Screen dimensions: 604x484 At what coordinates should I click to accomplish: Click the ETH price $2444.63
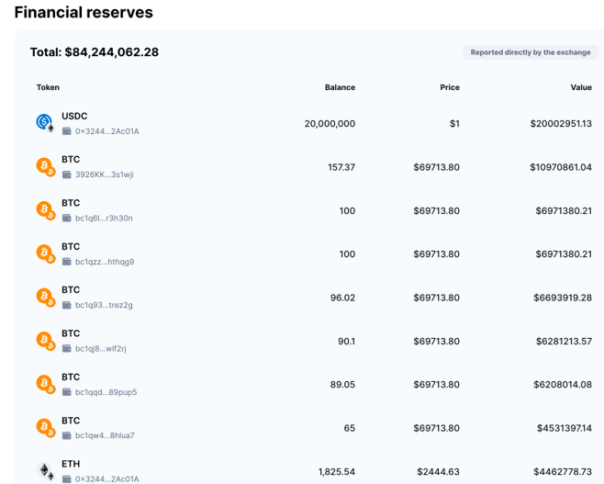pos(438,472)
